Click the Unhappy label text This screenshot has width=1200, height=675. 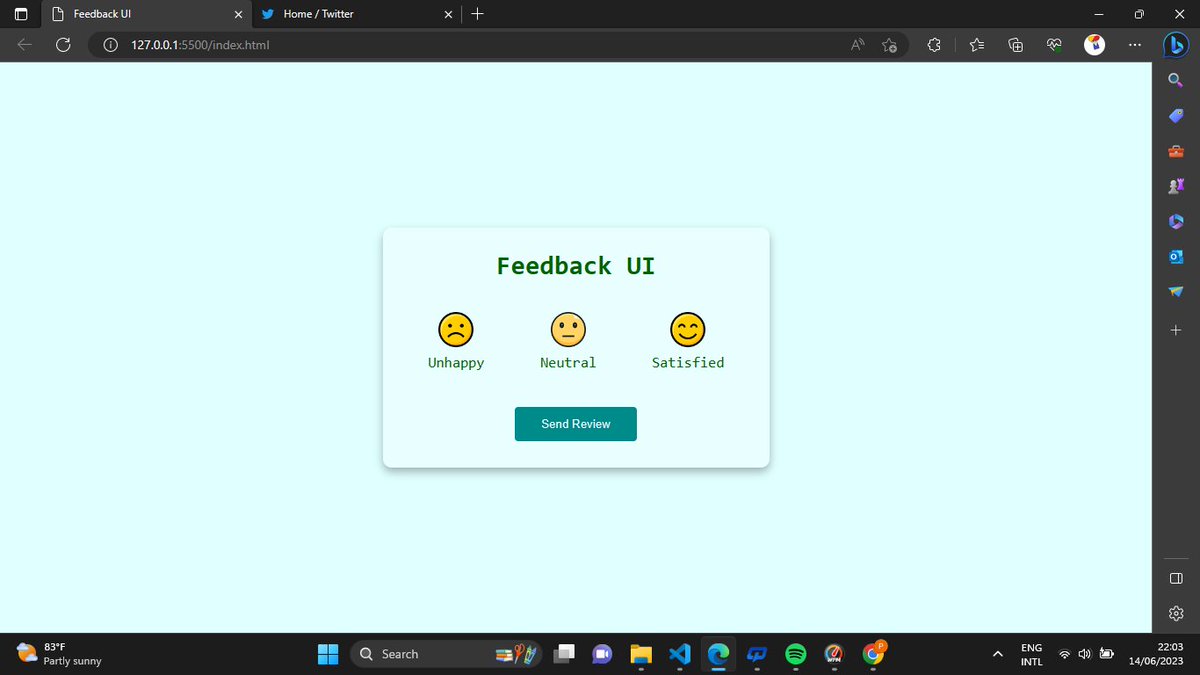(456, 363)
